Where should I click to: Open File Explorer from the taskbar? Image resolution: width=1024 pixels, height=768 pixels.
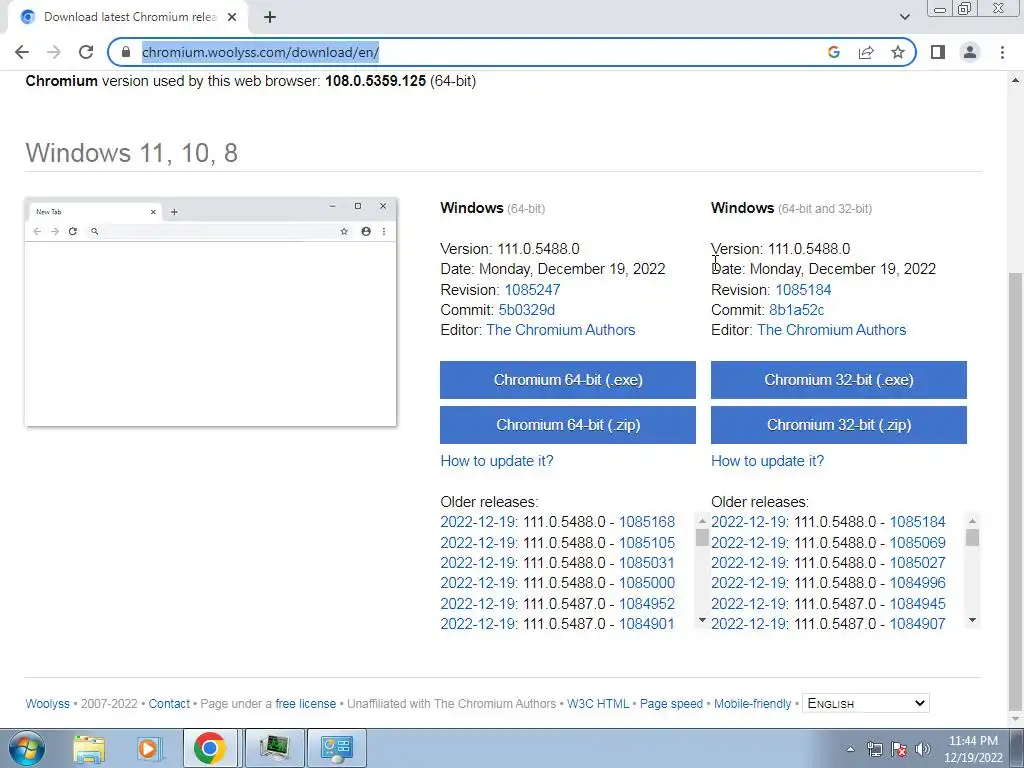[89, 748]
